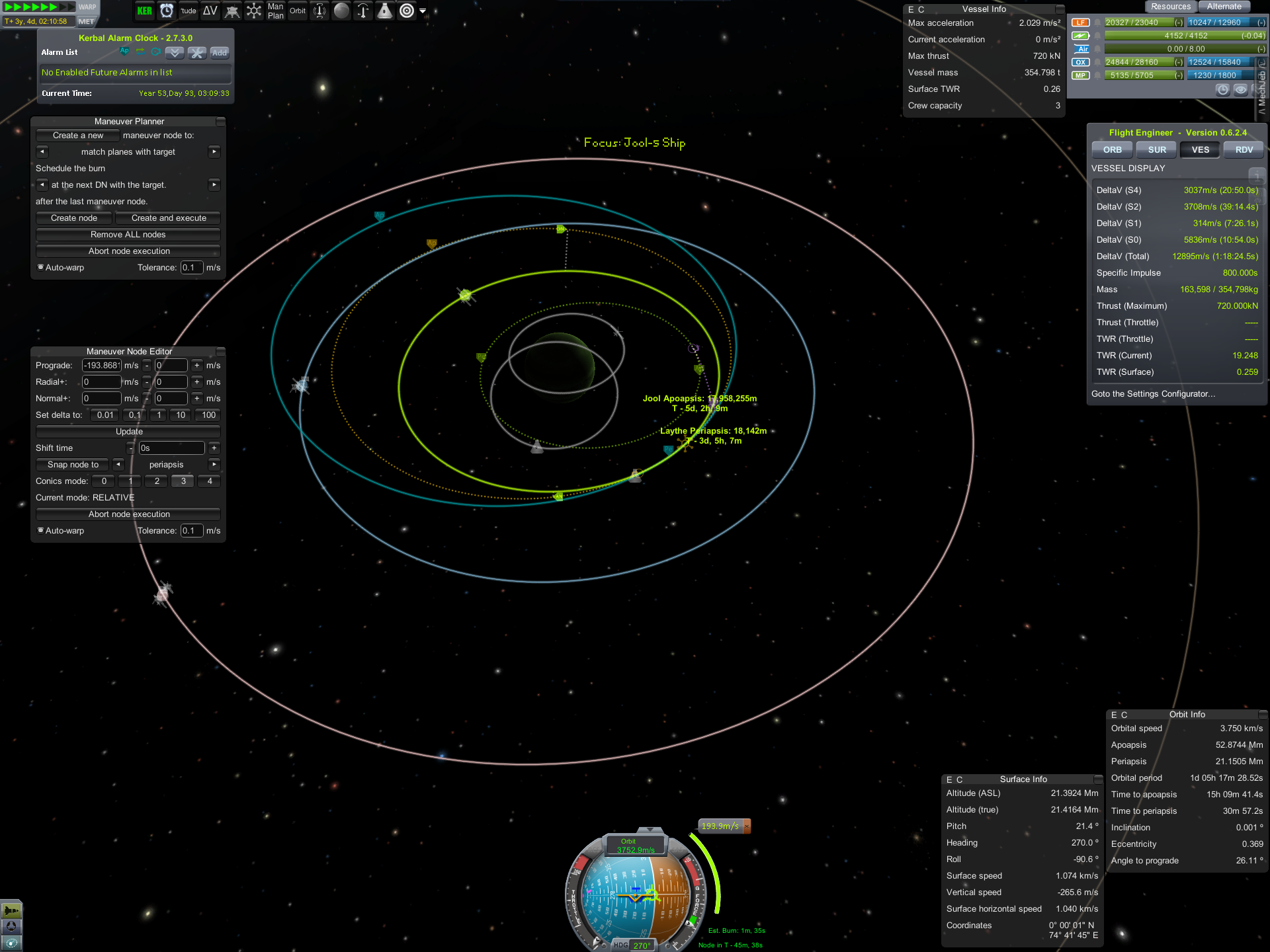Expand Alarm List with double-chevron button
Image resolution: width=1270 pixels, height=952 pixels.
175,52
